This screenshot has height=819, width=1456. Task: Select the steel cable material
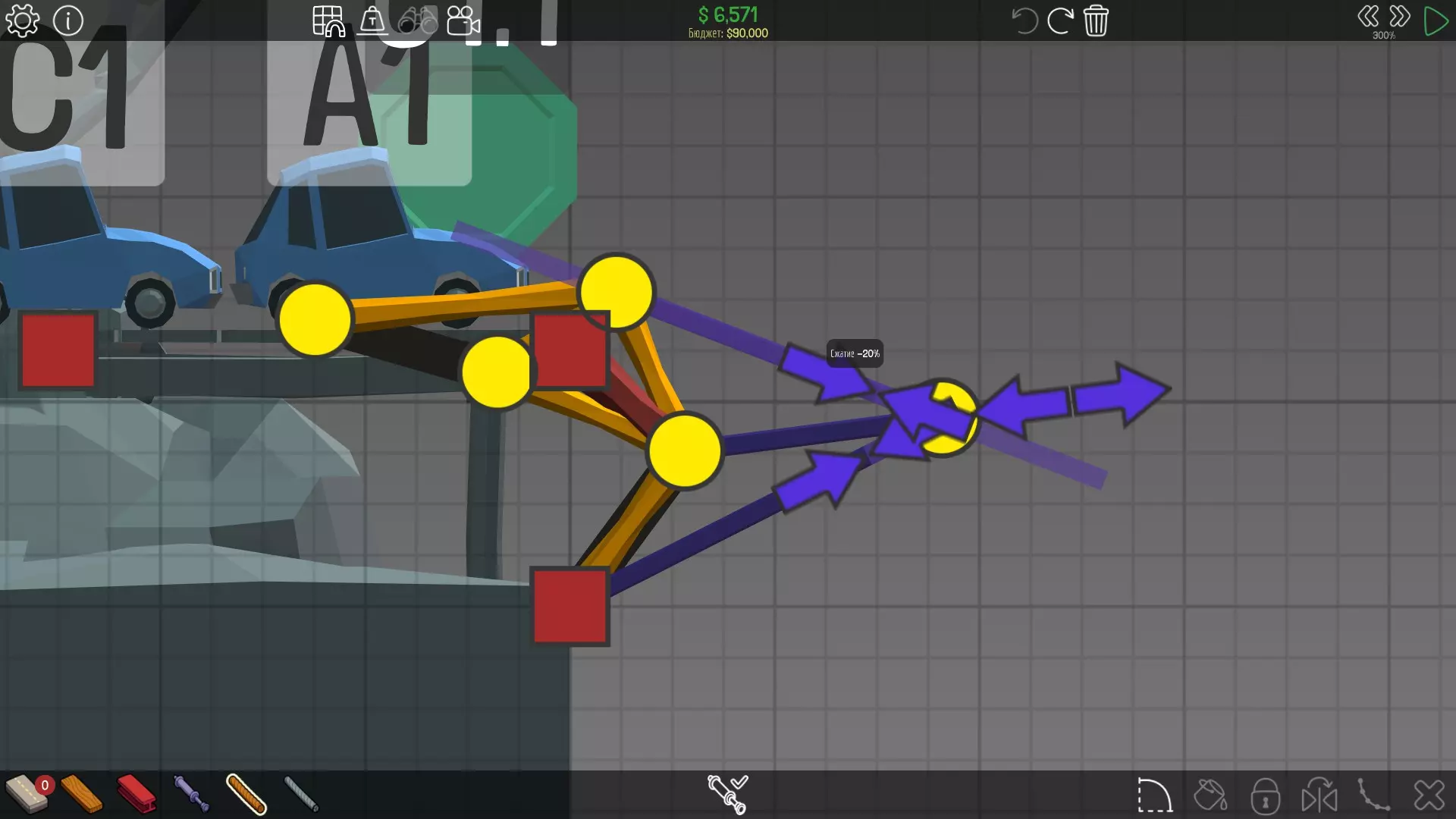(301, 794)
